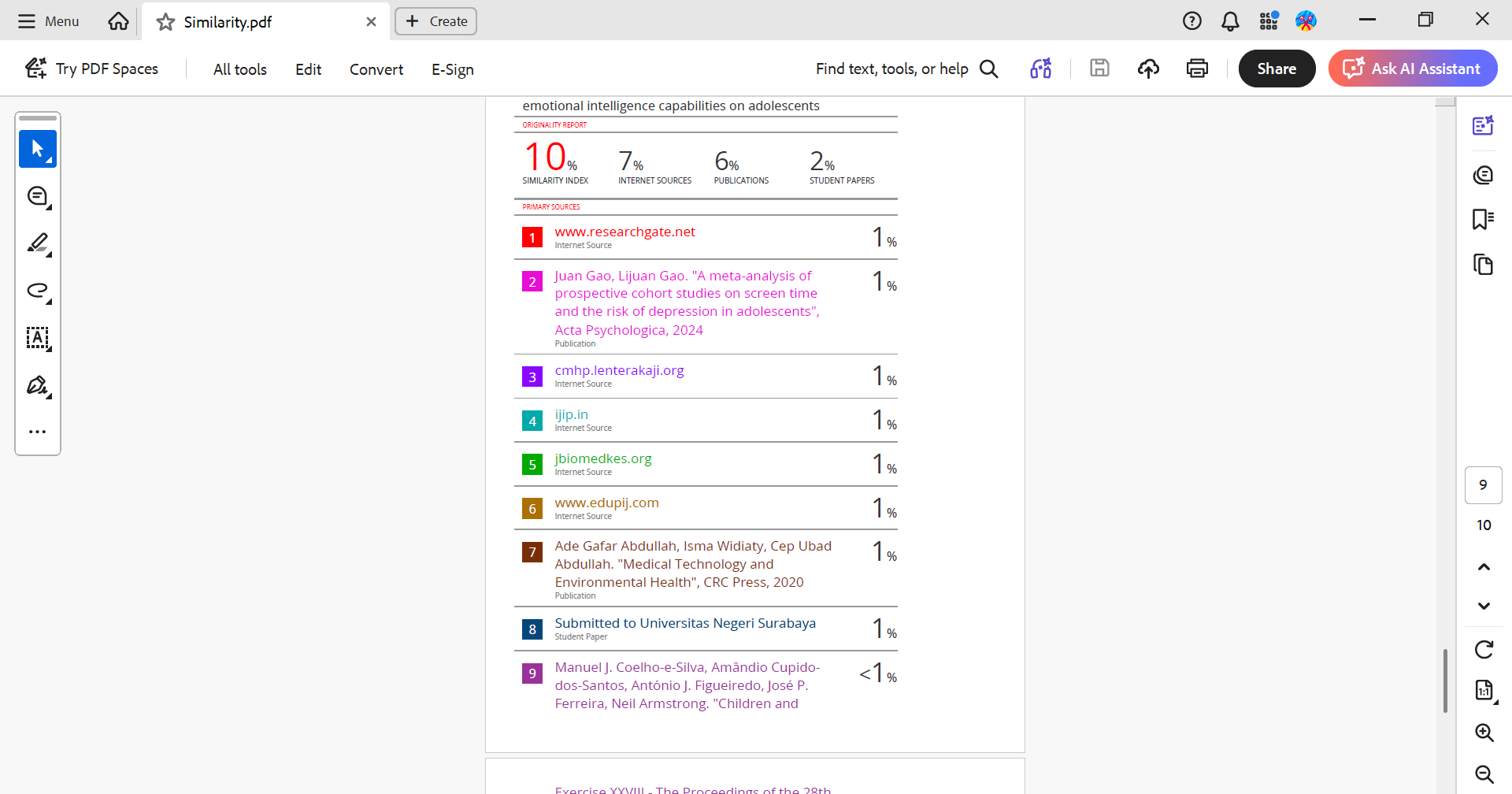Show more tools via ellipsis

coord(37,432)
